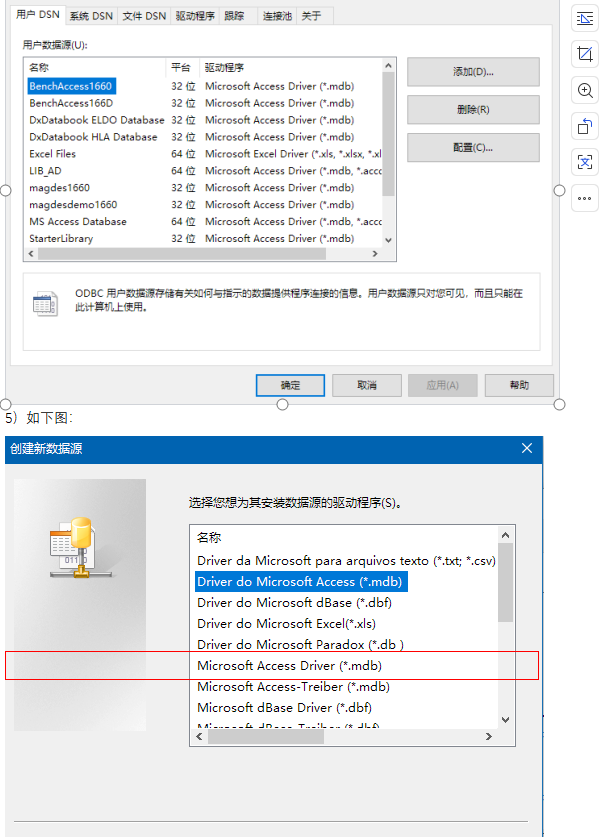Click up arrow of driver list vertical scrollbar

(x=506, y=535)
